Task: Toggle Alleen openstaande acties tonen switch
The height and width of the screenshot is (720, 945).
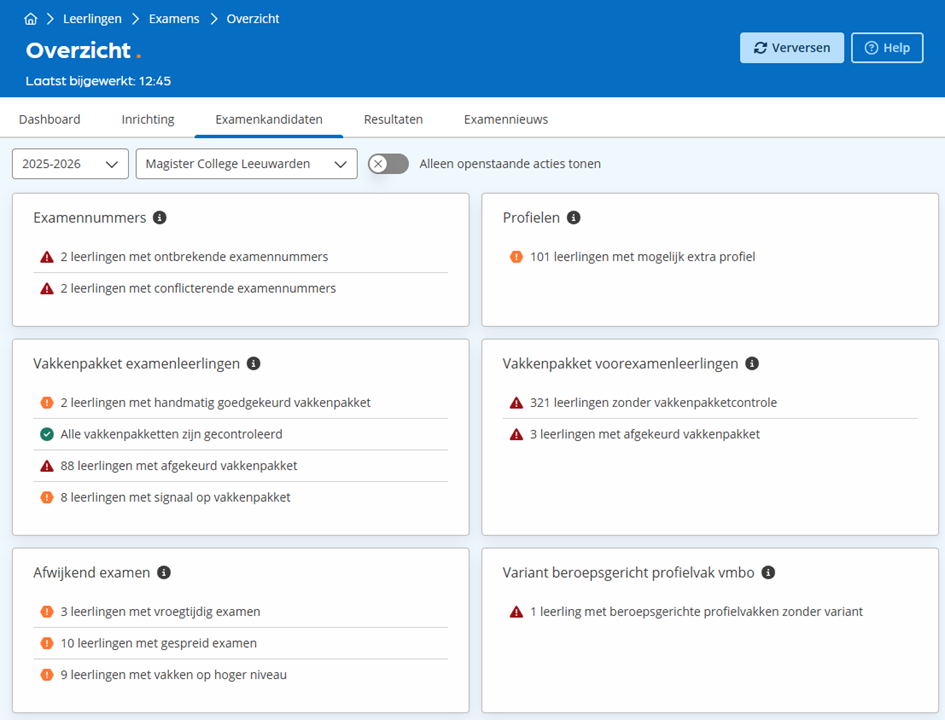Action: click(x=388, y=164)
